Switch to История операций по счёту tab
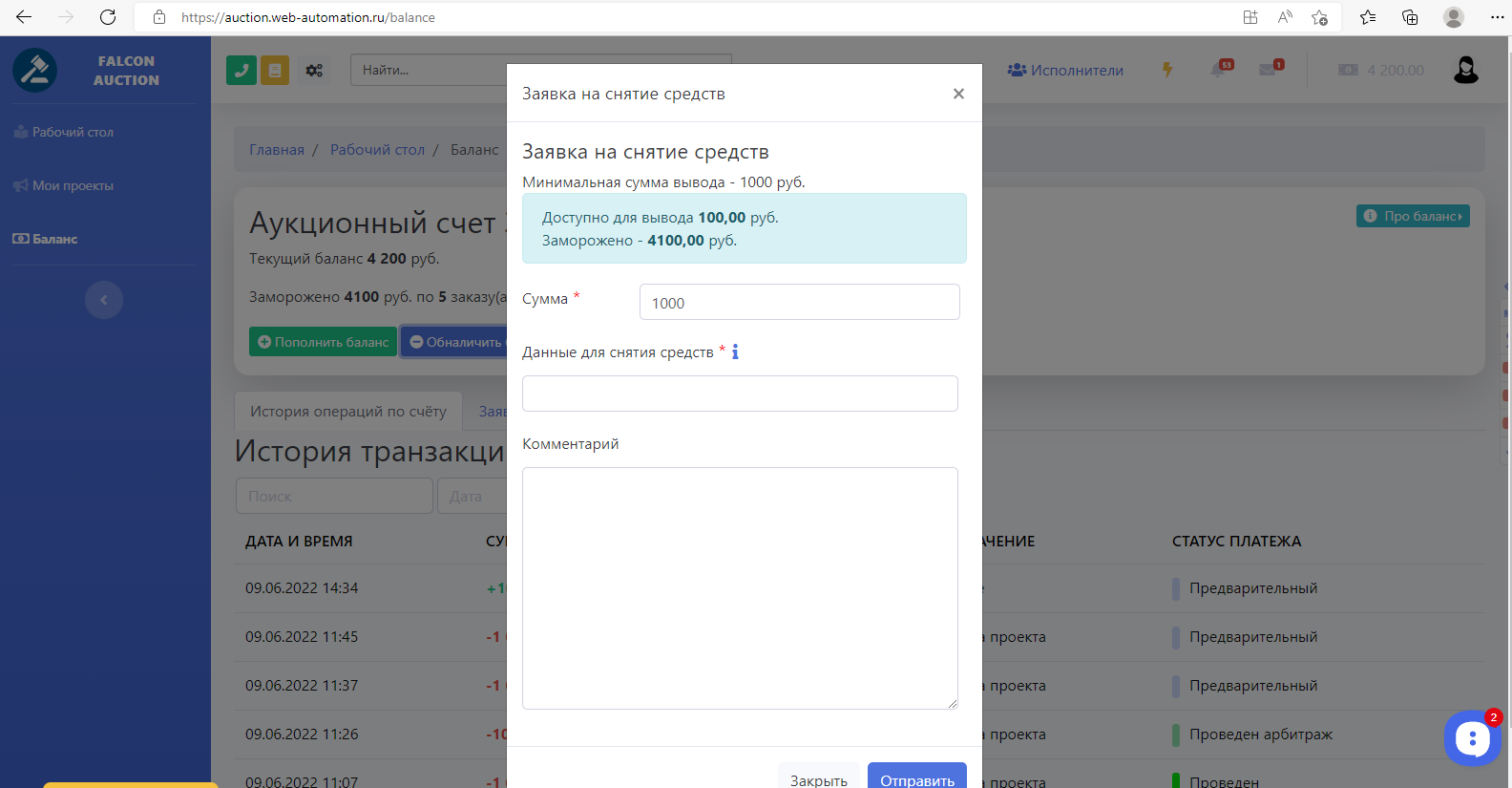This screenshot has width=1512, height=788. [x=347, y=412]
